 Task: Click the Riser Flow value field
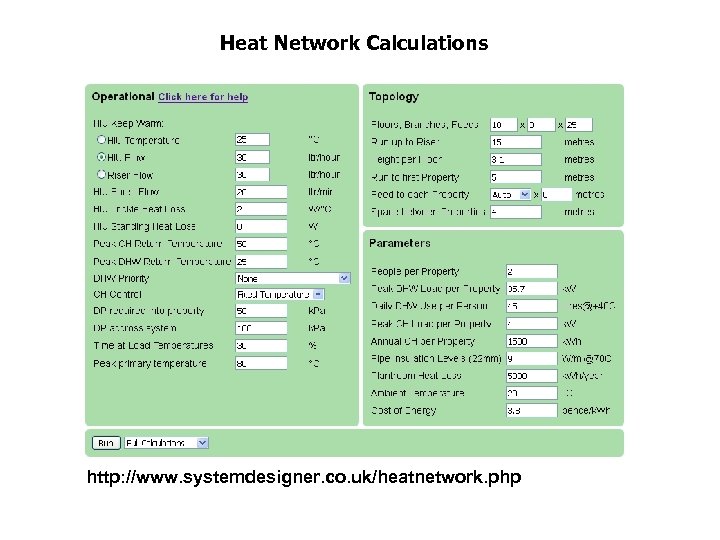click(252, 174)
